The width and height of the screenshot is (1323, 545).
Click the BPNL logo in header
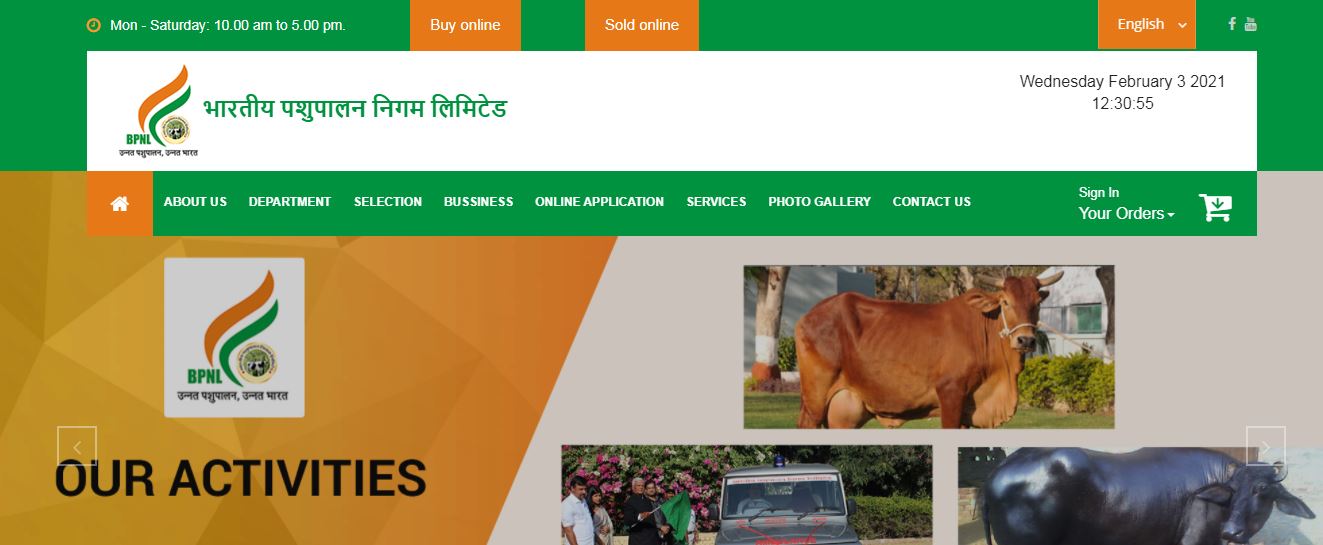click(156, 111)
